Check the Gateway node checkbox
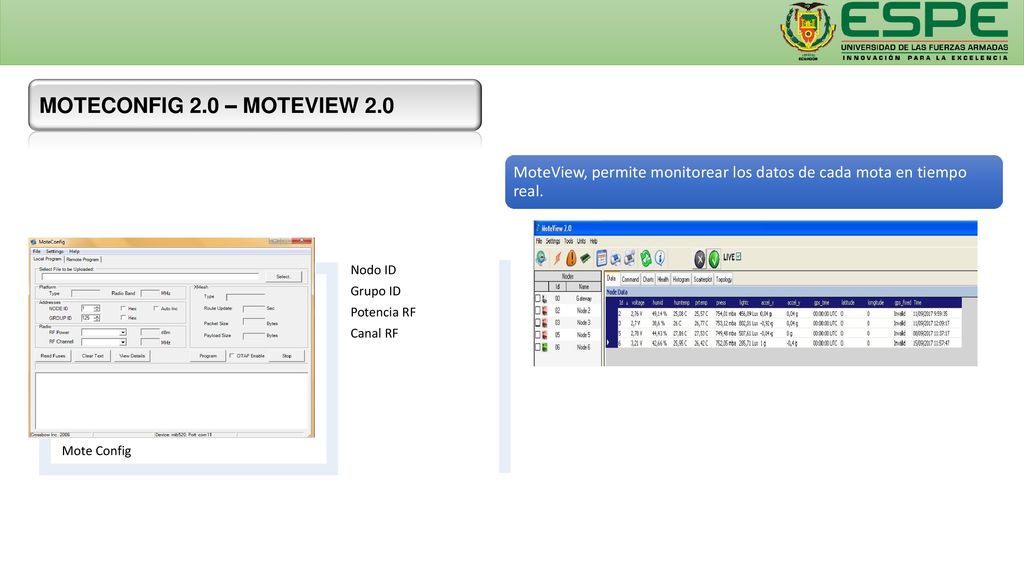This screenshot has width=1024, height=576. coord(538,298)
